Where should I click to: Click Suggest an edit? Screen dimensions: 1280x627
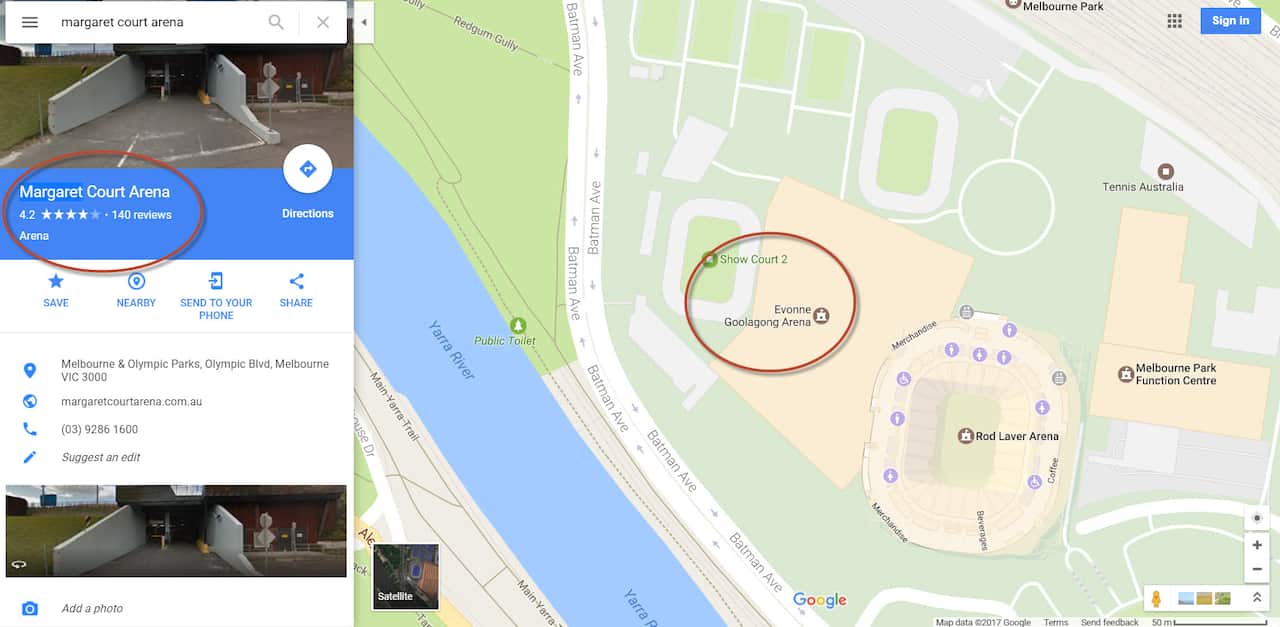tap(101, 457)
